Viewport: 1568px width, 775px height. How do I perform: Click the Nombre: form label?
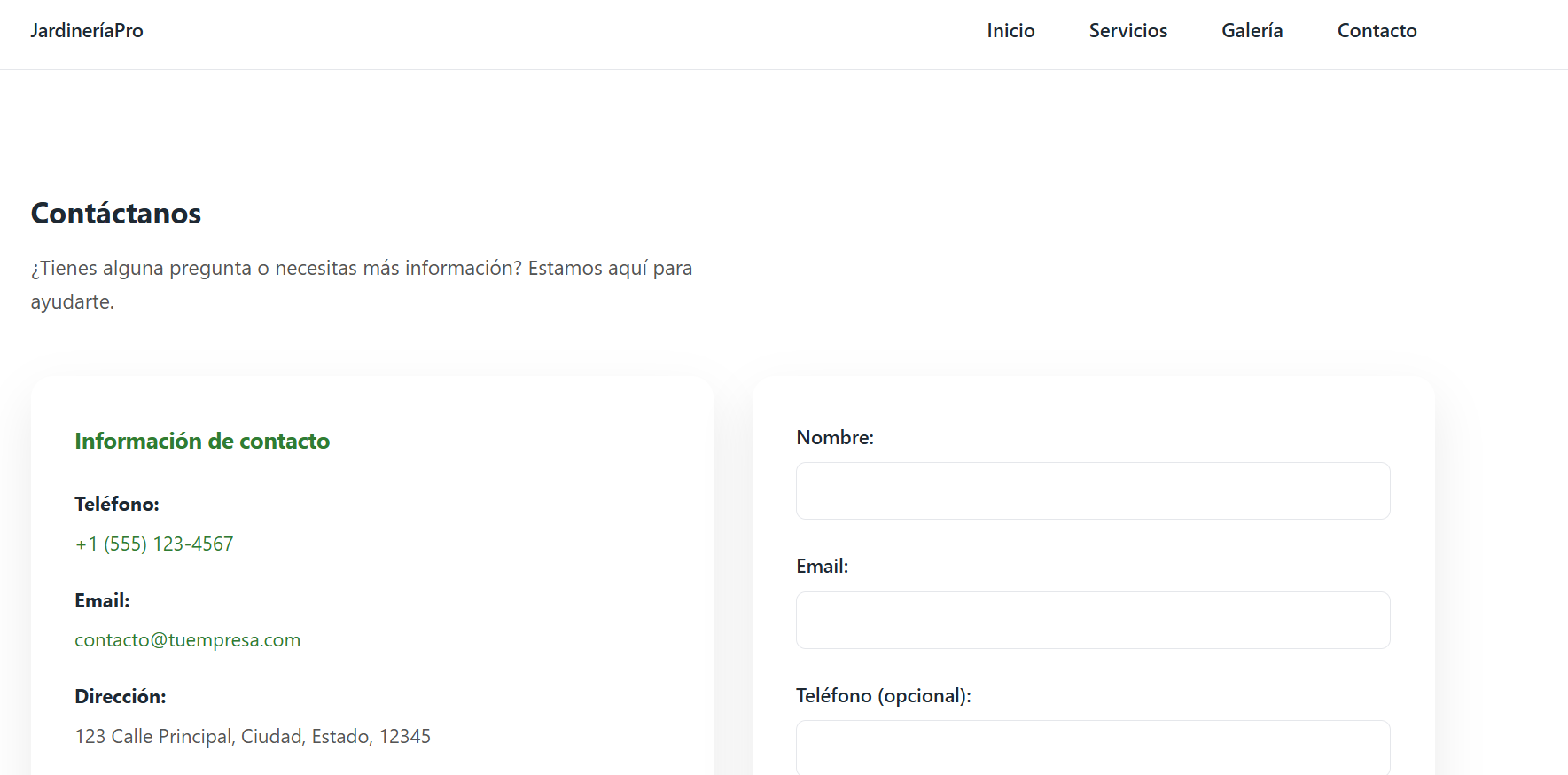coord(834,438)
